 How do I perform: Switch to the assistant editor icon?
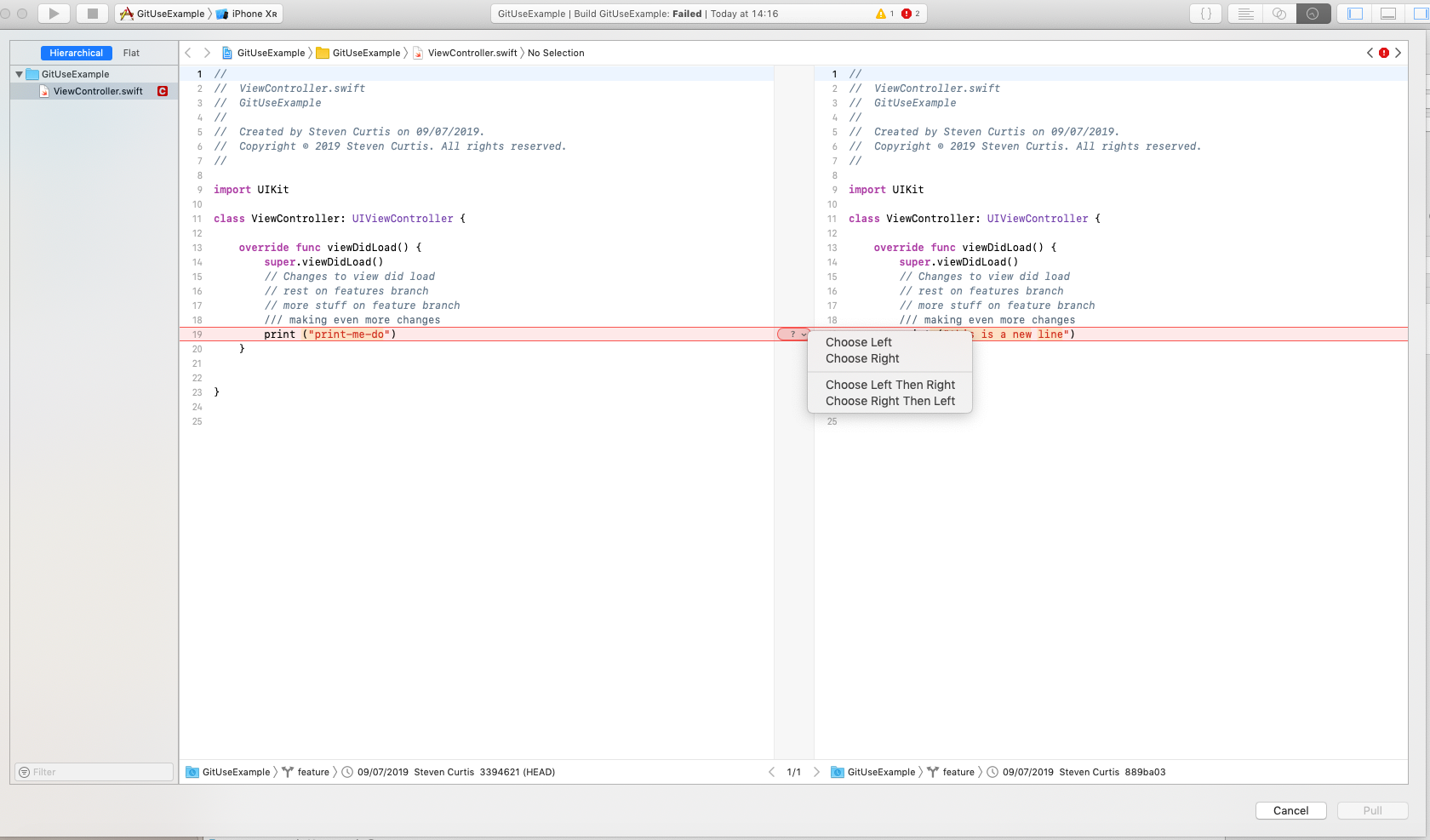[1279, 14]
